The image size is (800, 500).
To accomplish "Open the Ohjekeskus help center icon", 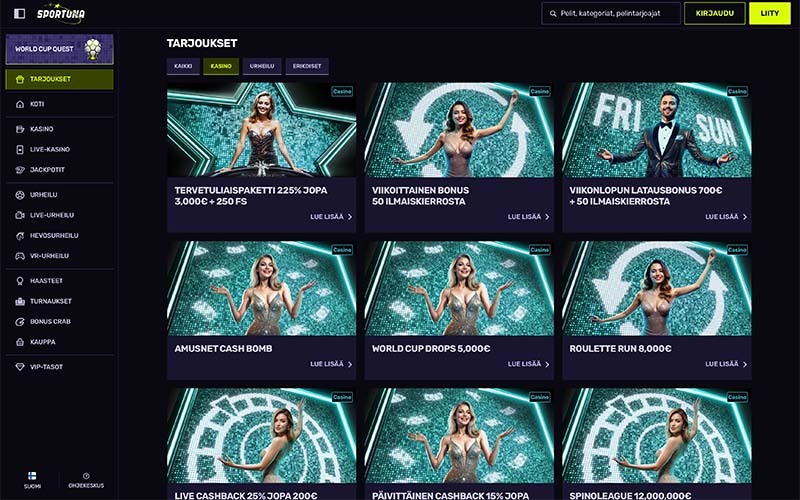I will coord(86,476).
